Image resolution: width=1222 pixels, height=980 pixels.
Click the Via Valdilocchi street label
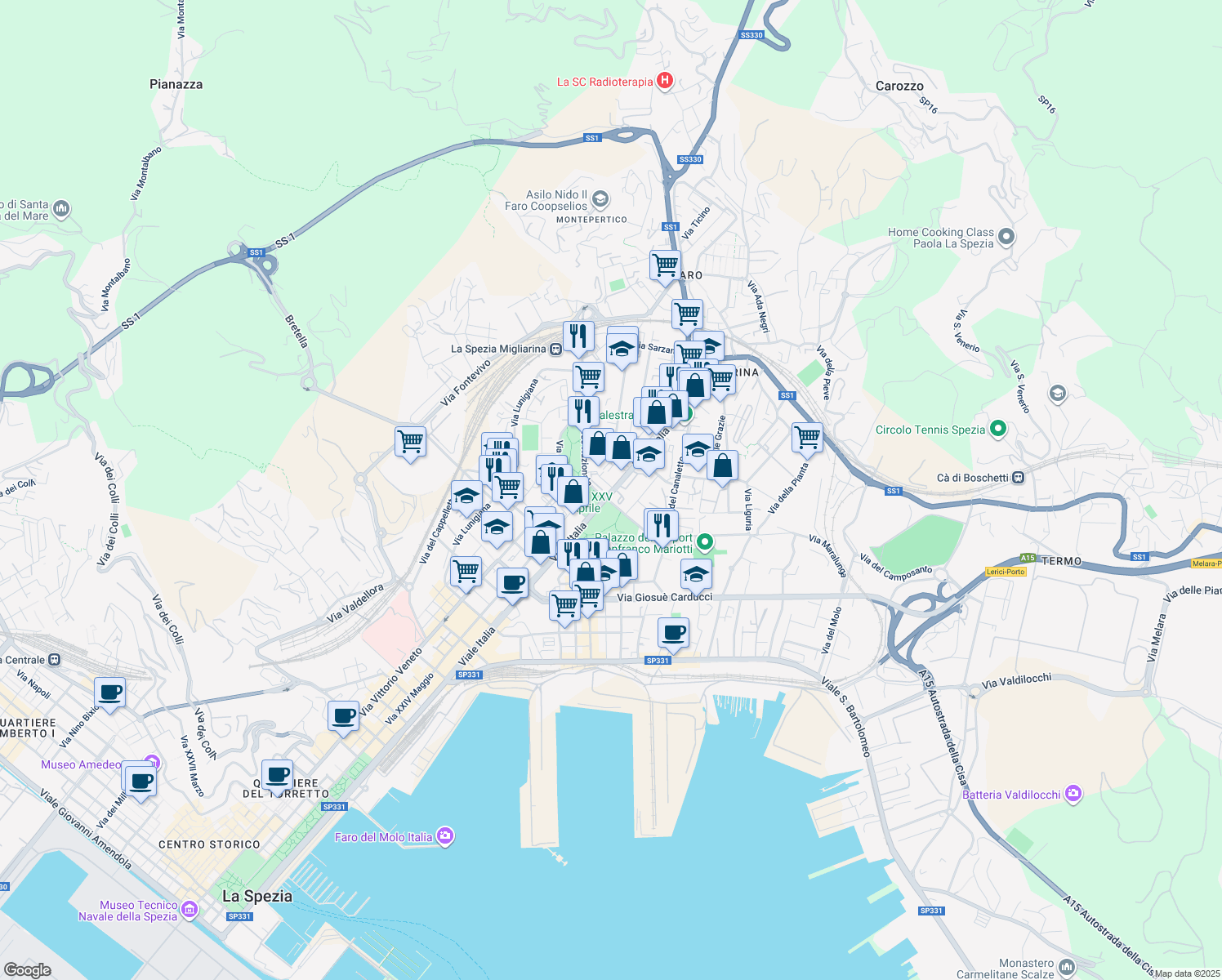click(x=1016, y=681)
